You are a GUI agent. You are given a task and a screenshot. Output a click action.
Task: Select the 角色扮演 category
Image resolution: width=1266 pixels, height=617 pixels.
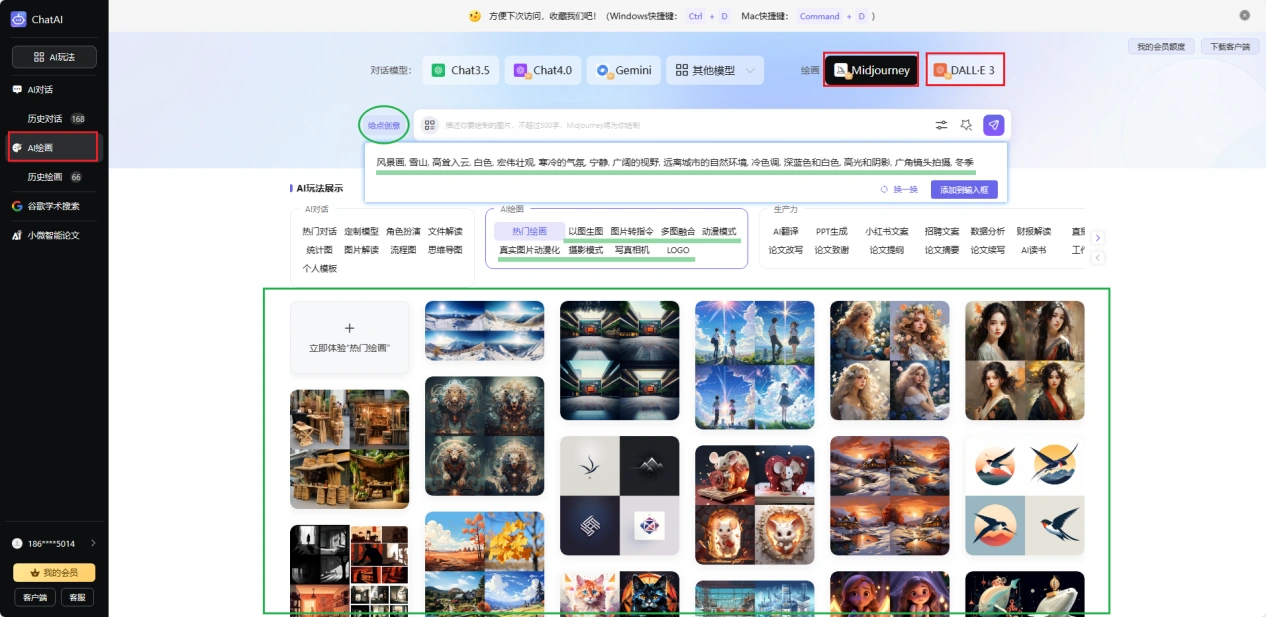403,231
